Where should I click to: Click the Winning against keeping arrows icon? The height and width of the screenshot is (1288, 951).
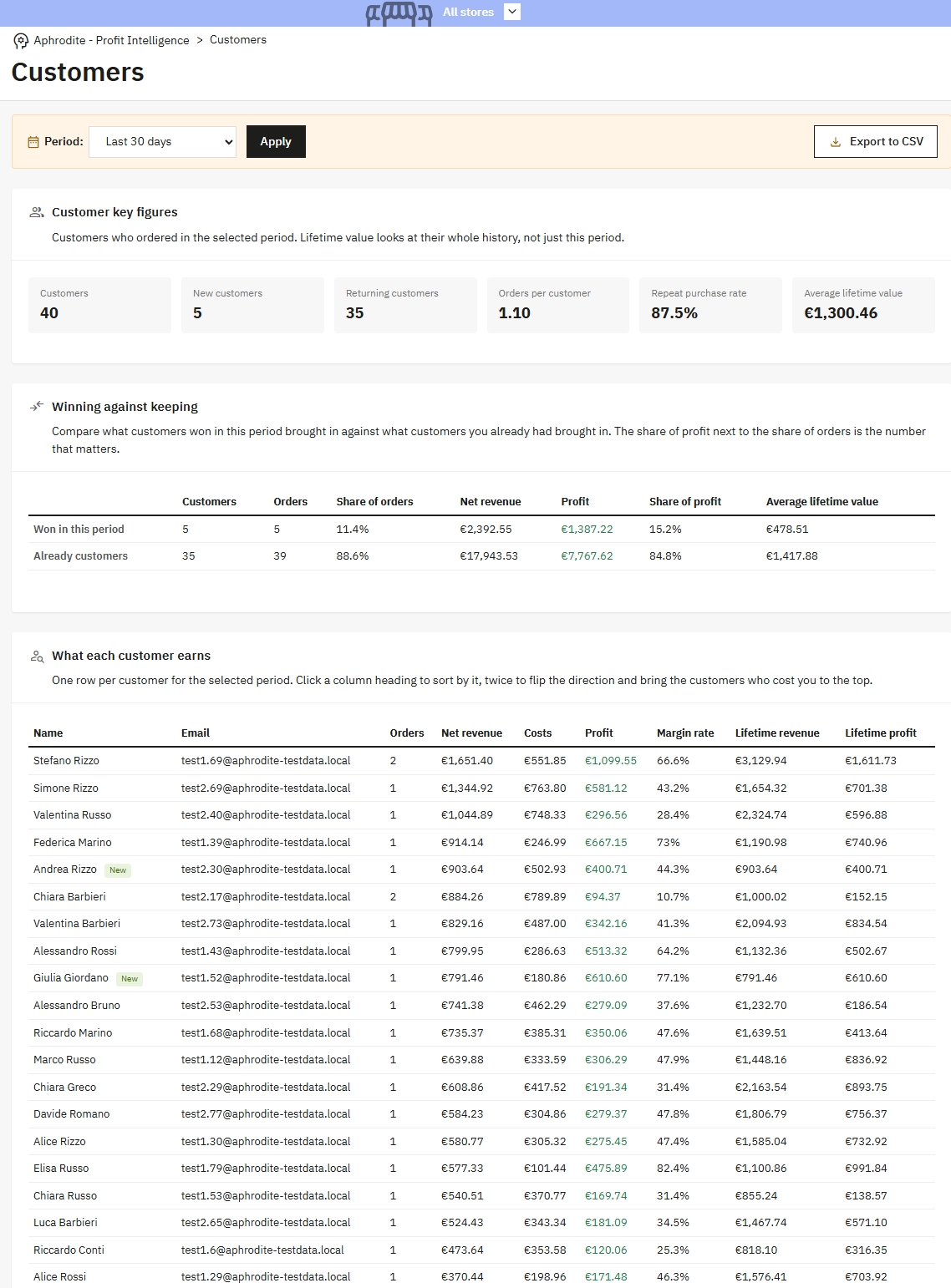[x=37, y=407]
